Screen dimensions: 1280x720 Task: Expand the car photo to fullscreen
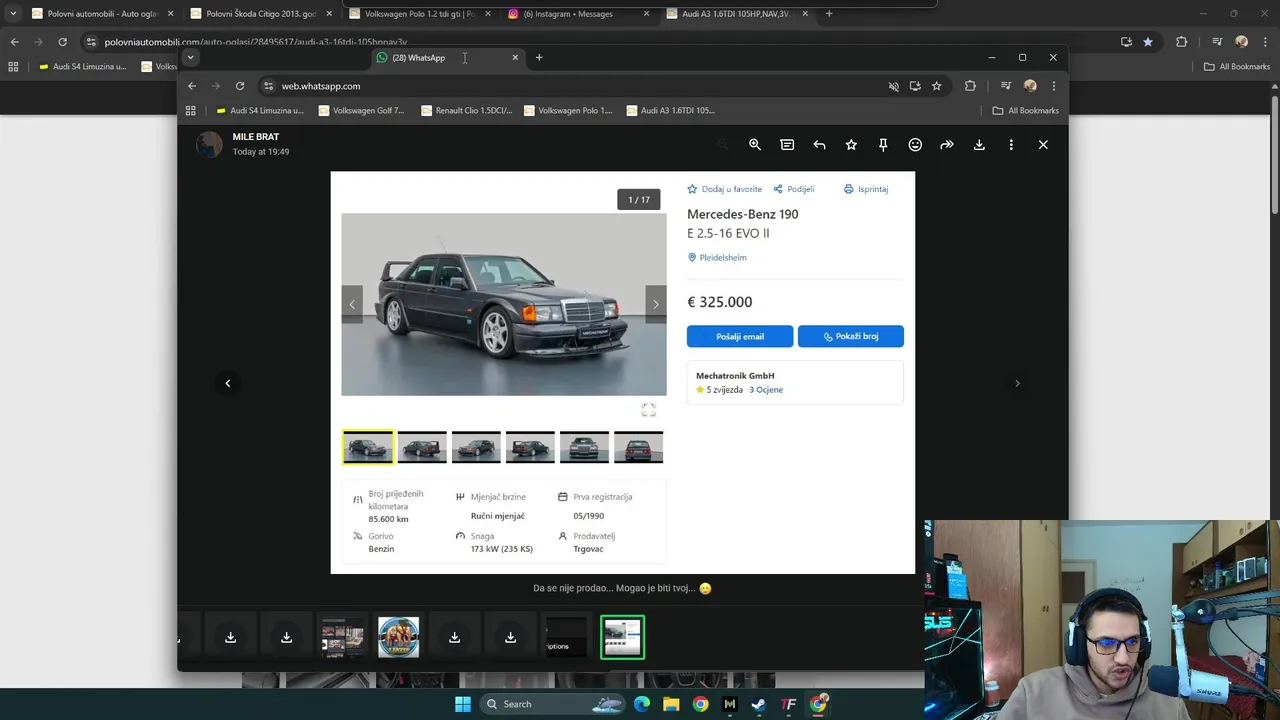pyautogui.click(x=648, y=410)
